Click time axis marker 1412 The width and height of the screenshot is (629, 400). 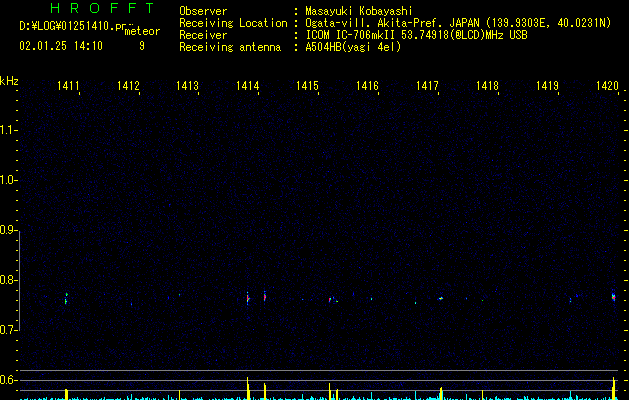[x=128, y=86]
